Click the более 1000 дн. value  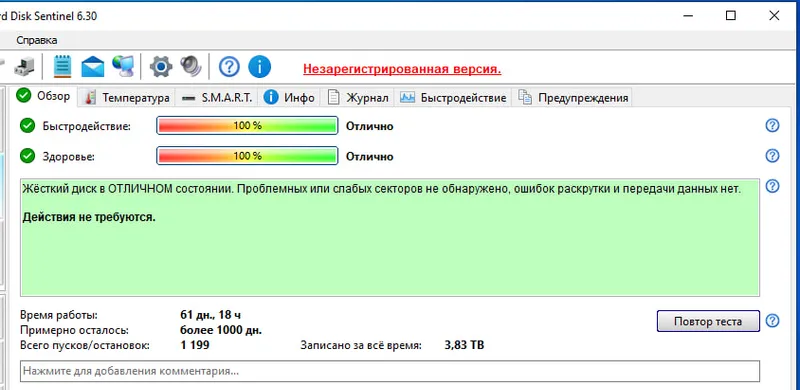[221, 330]
